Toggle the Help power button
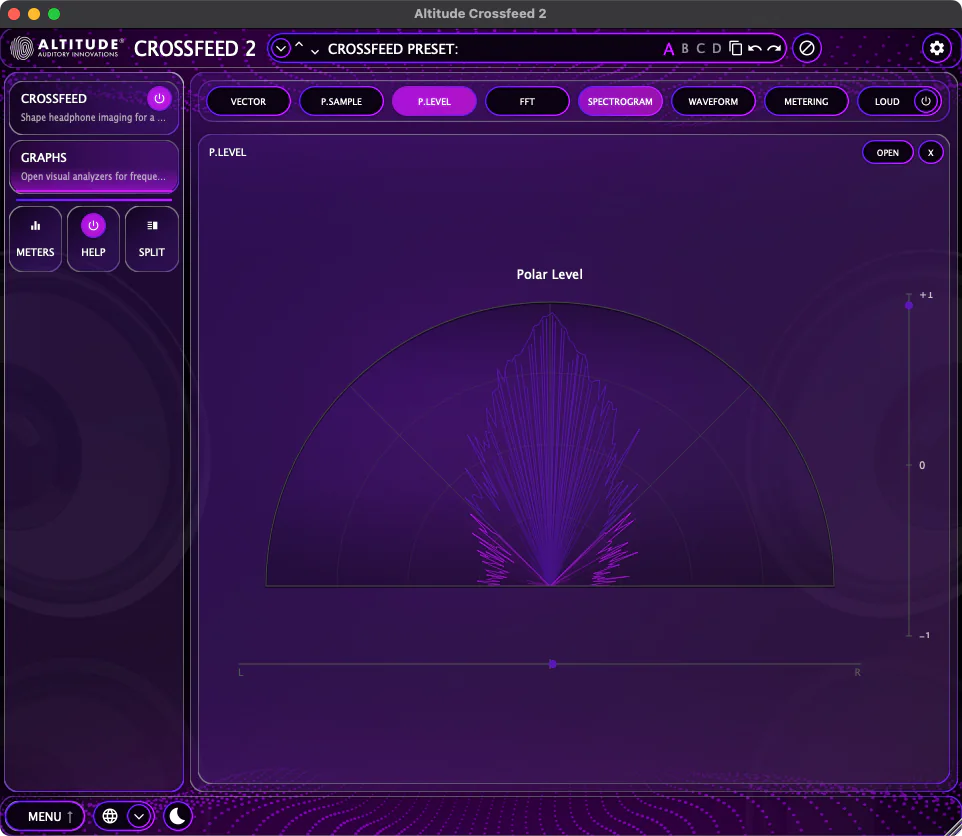 click(93, 225)
